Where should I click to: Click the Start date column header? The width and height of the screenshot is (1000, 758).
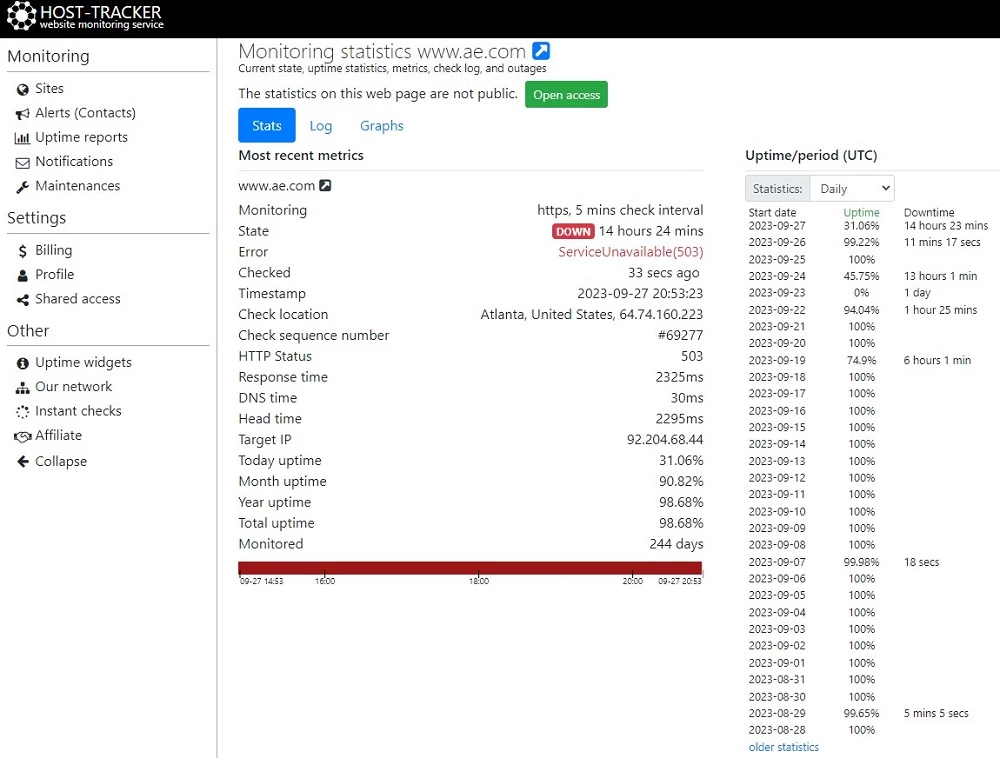(772, 212)
